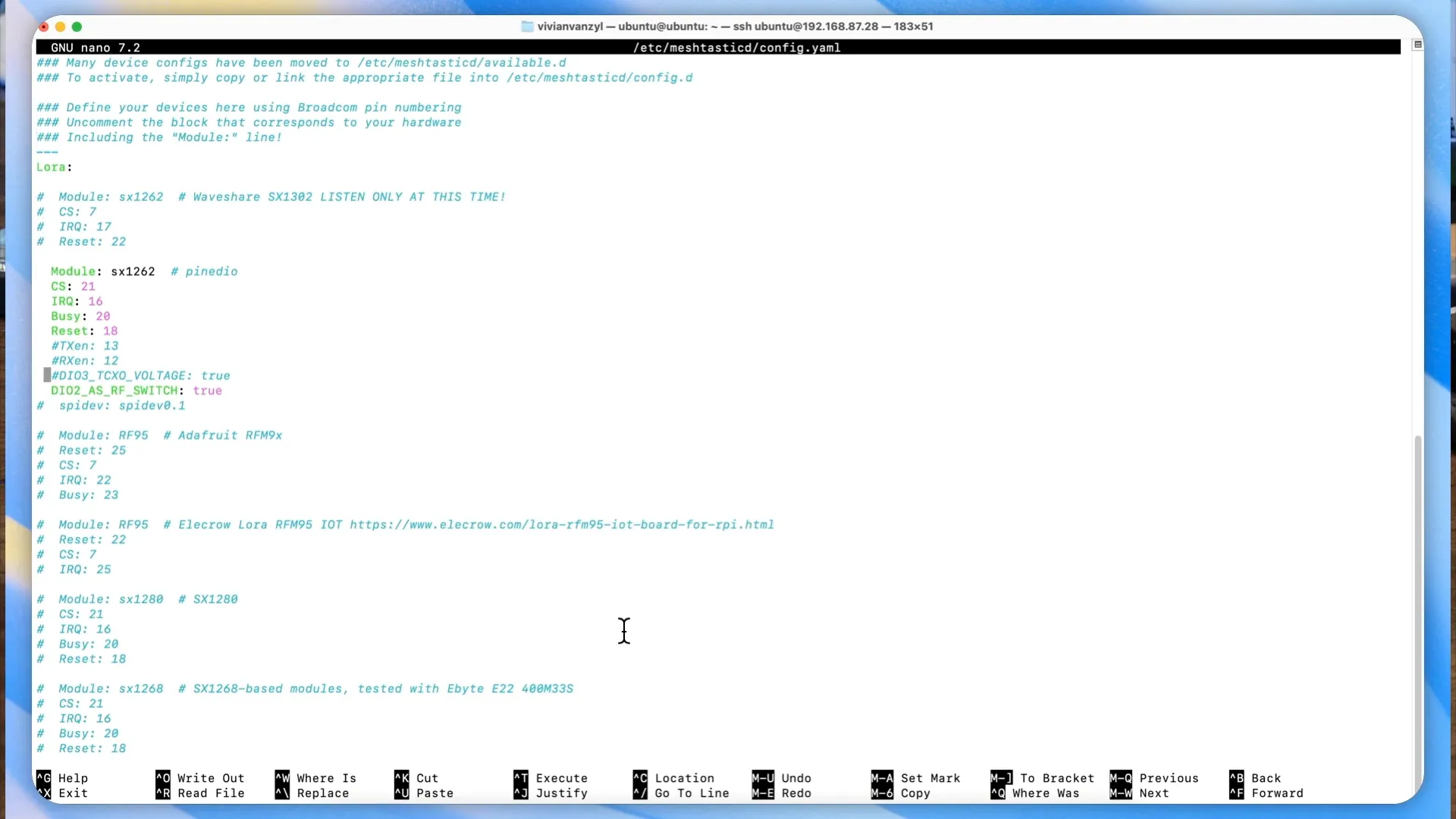Click the M-W Next shortcut

point(1140,793)
